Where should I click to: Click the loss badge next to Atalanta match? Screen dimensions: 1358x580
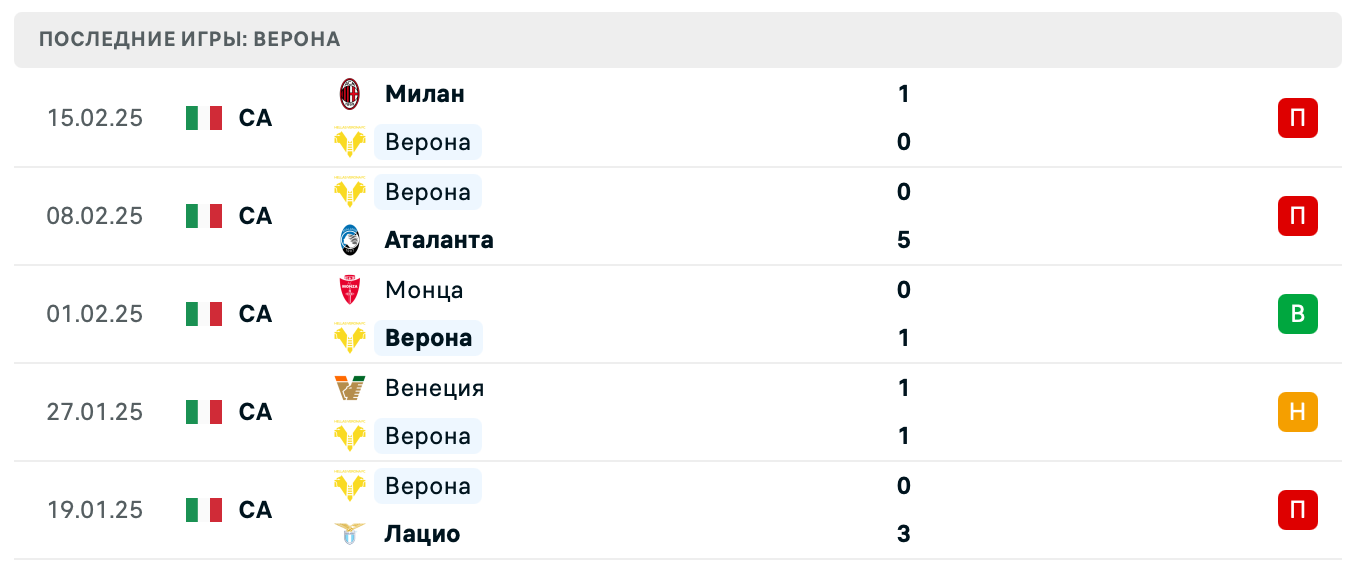[x=1298, y=216]
